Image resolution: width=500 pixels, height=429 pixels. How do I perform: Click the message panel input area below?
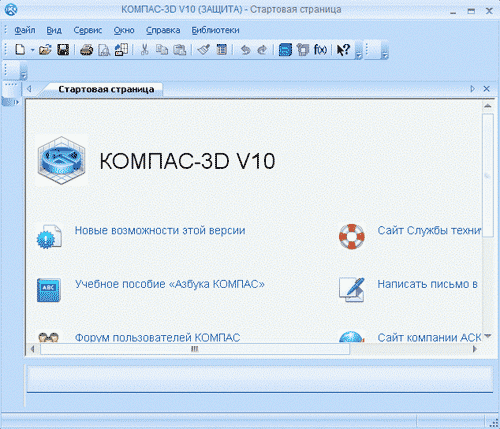(259, 379)
